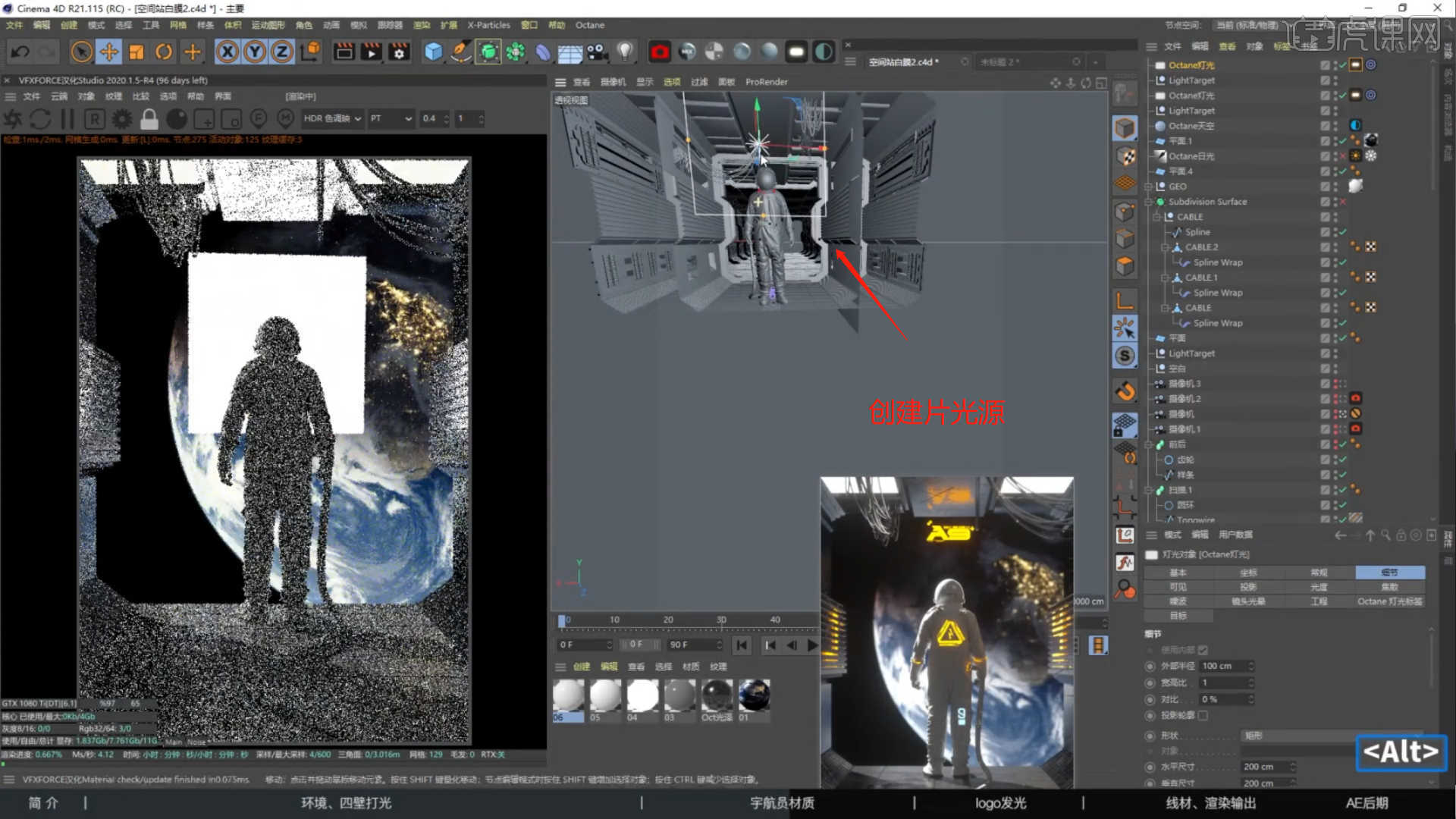Toggle Y axis lock button
The width and height of the screenshot is (1456, 819).
tap(255, 52)
